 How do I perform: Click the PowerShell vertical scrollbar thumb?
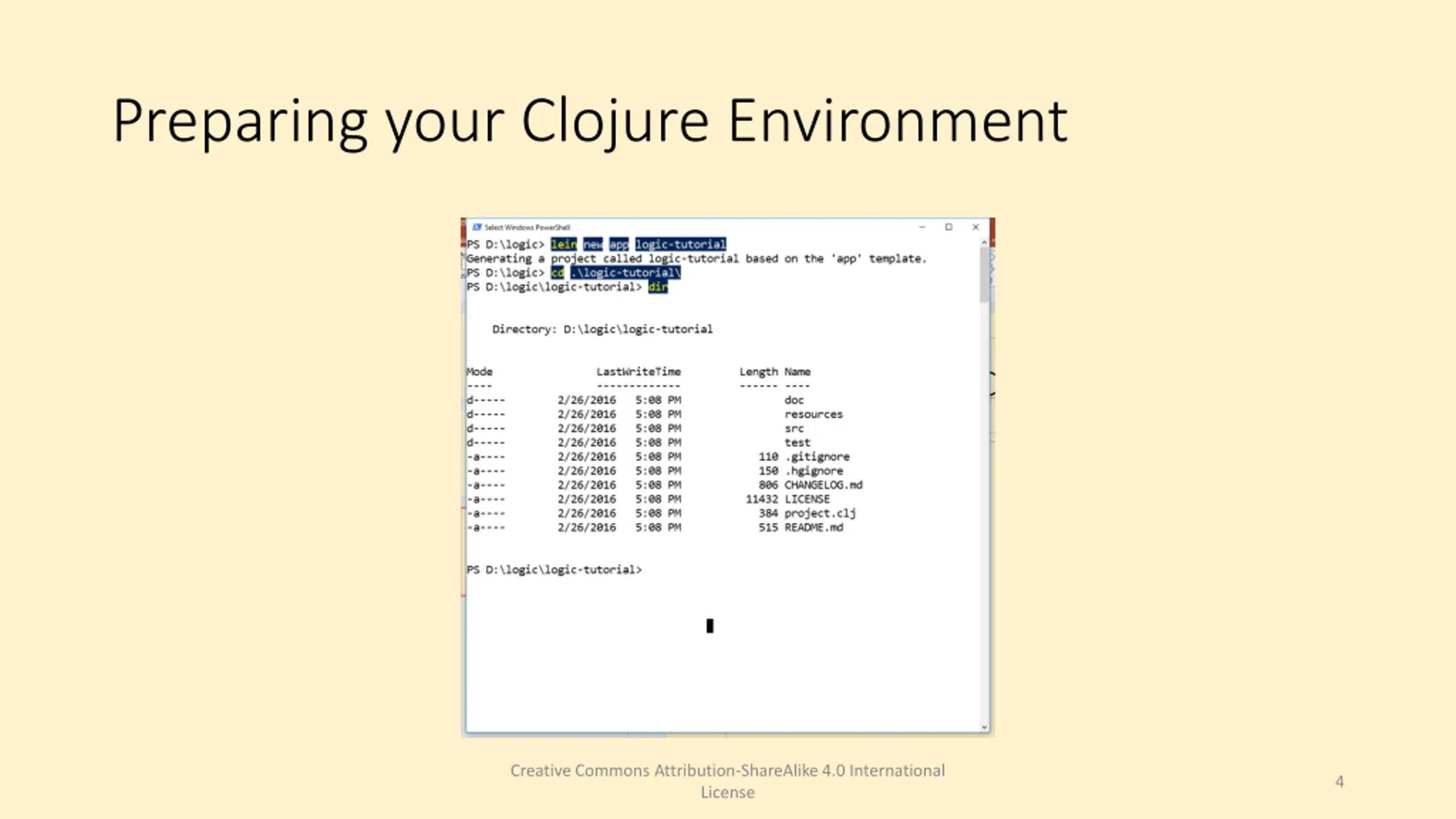click(985, 275)
